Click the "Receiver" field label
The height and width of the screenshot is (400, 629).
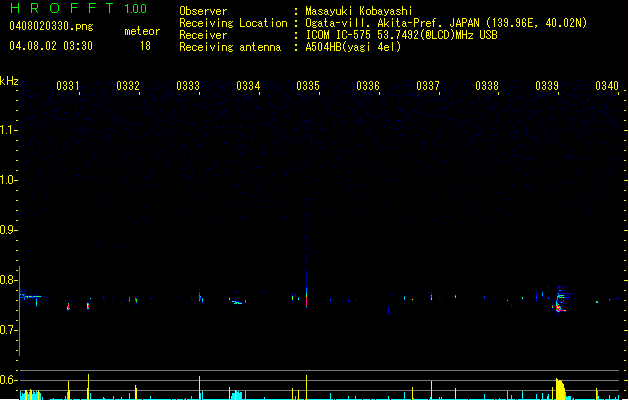coord(203,35)
